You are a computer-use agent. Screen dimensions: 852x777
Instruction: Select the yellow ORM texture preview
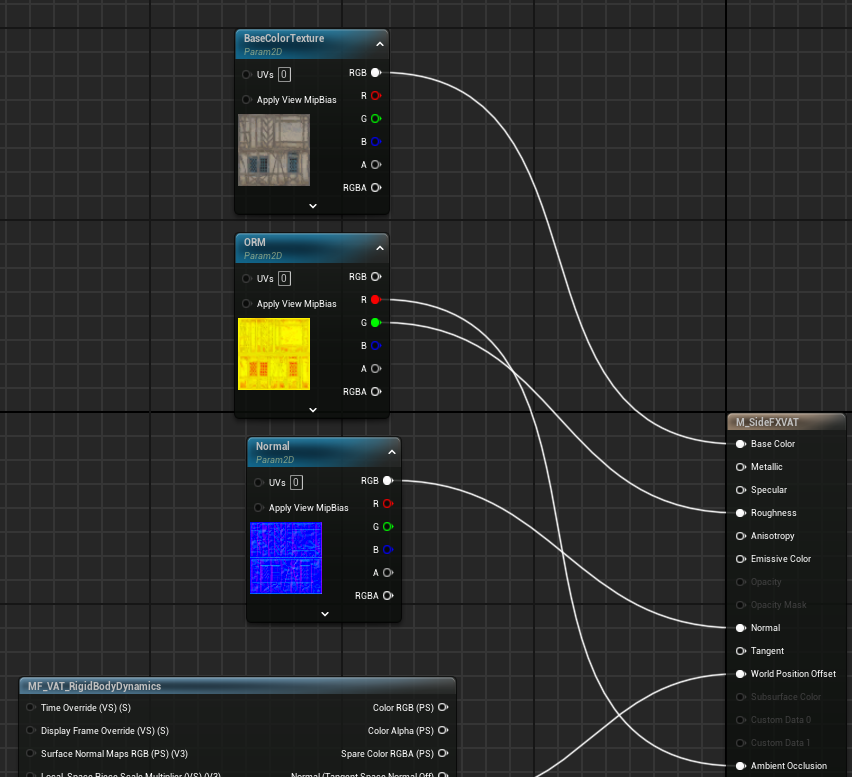pyautogui.click(x=274, y=354)
